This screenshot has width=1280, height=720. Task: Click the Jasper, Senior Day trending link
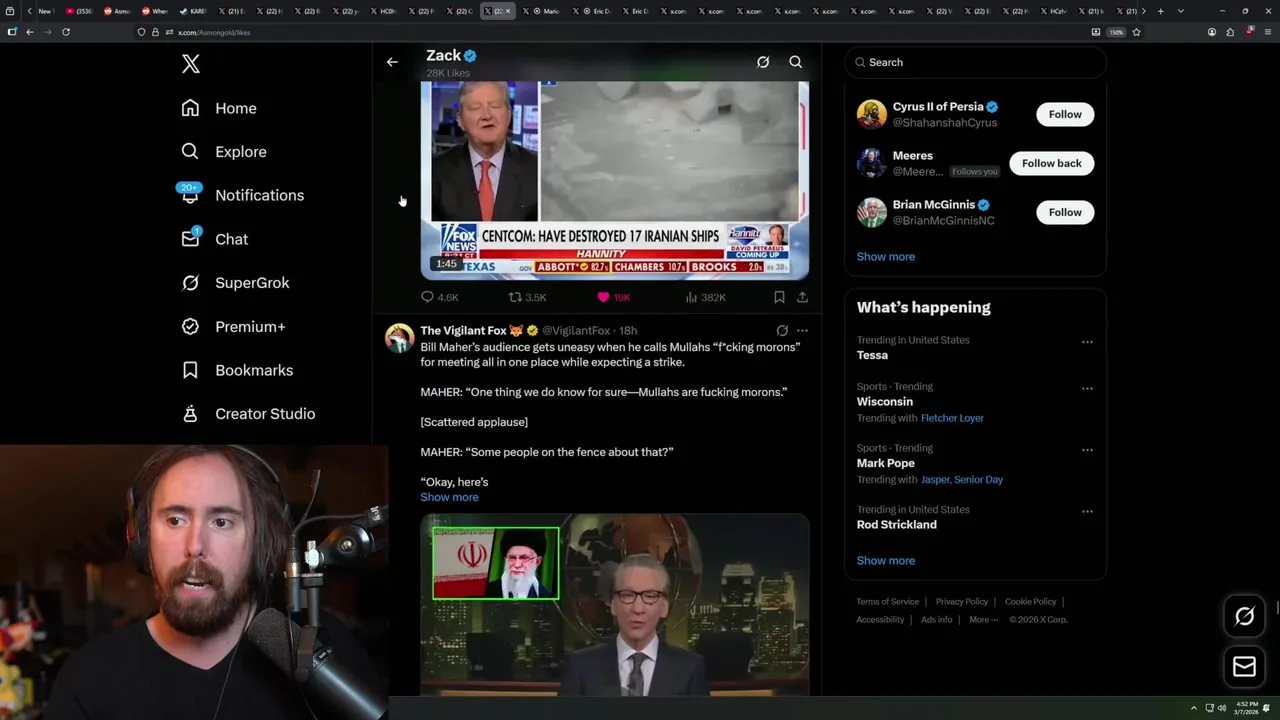click(962, 480)
